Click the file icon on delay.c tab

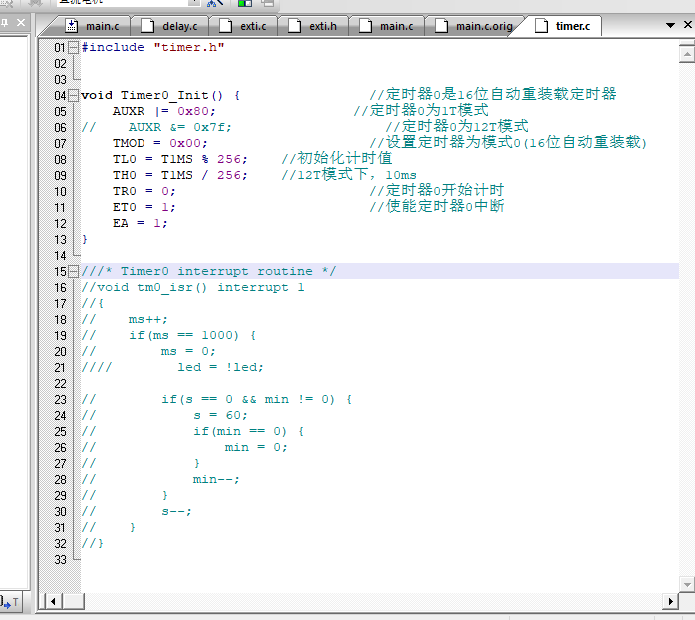pyautogui.click(x=147, y=26)
